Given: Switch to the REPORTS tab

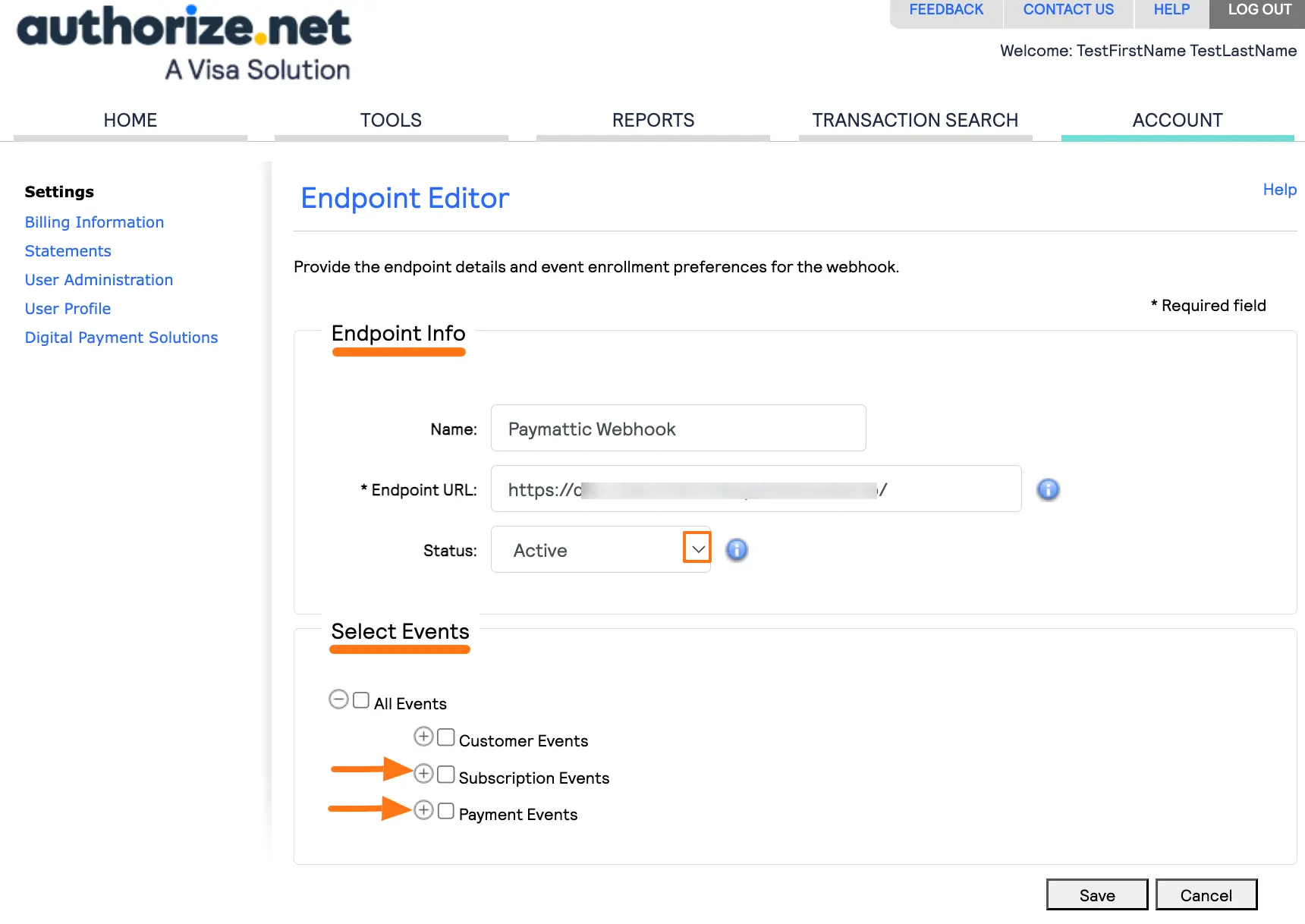Looking at the screenshot, I should 652,120.
